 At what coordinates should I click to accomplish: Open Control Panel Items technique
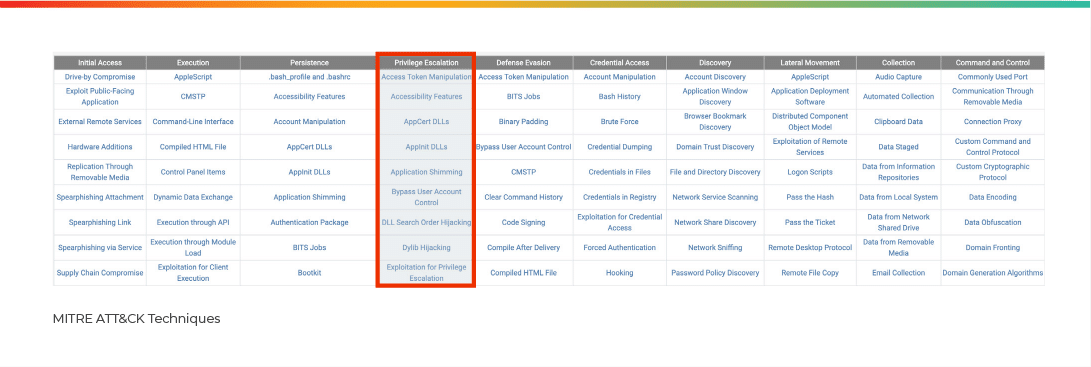[x=193, y=172]
